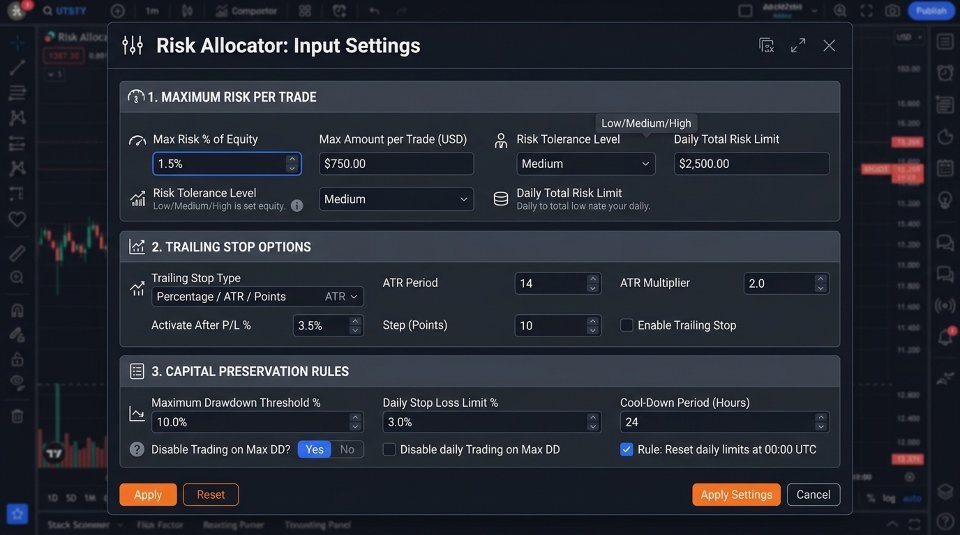Click the copy template icon in dialog header

tap(766, 45)
